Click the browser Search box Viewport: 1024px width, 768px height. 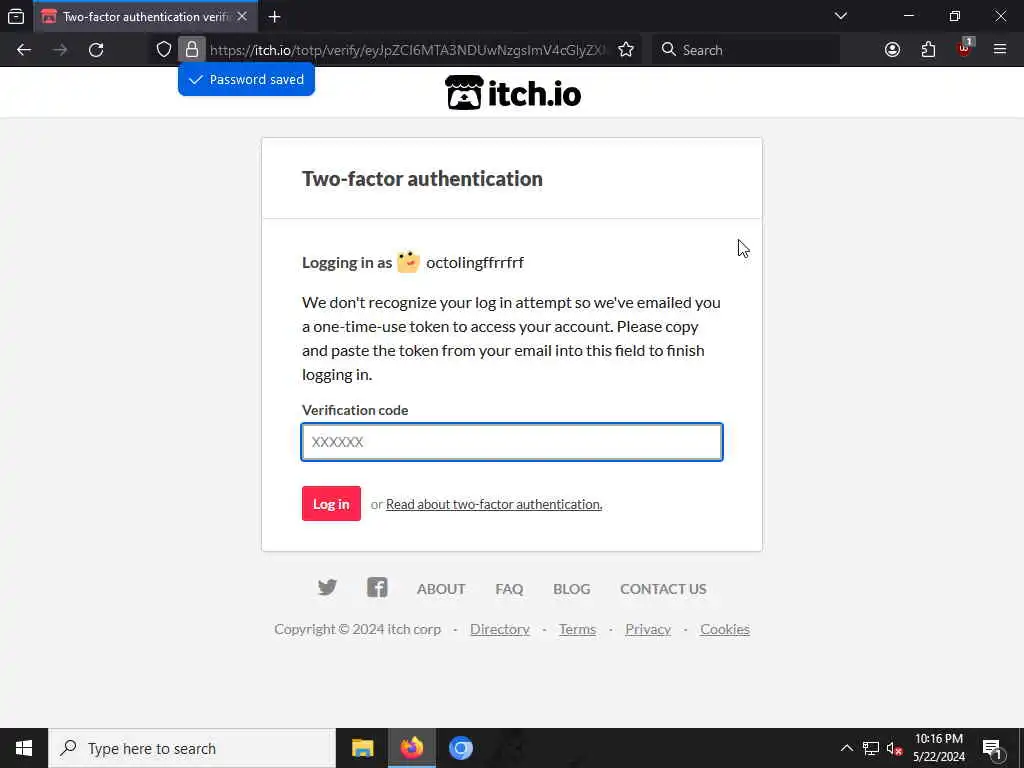[x=746, y=50]
